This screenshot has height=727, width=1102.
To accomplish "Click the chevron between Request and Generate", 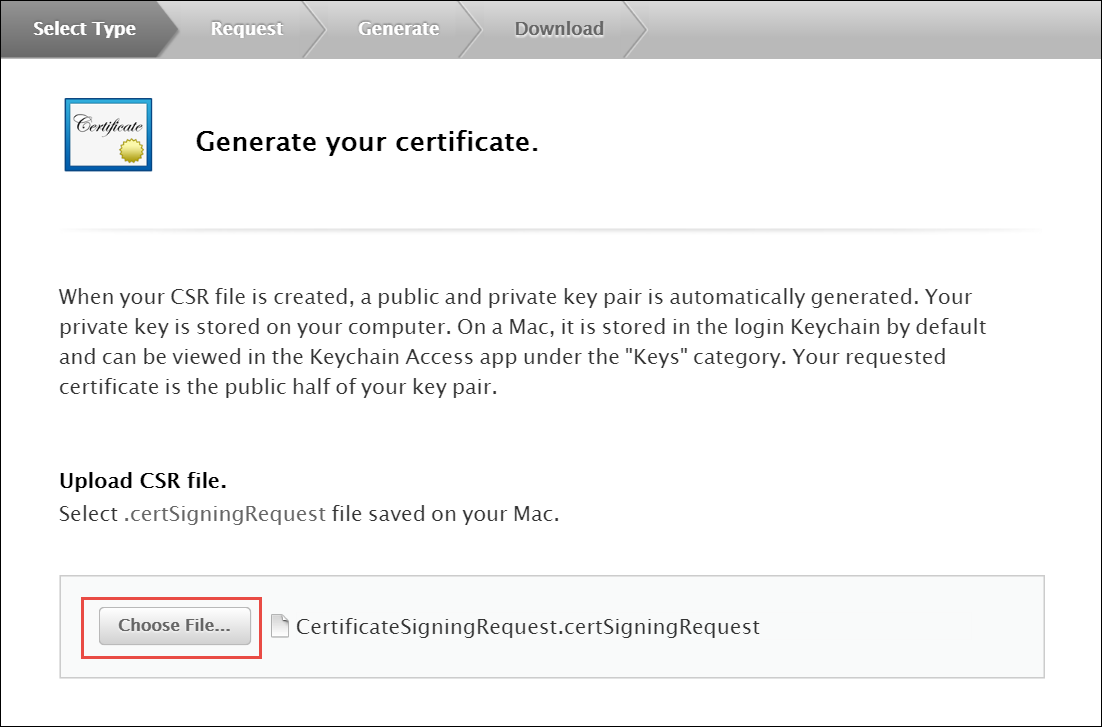I will click(x=318, y=29).
